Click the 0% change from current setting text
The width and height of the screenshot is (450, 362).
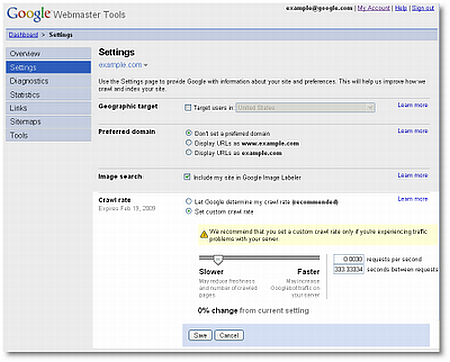point(253,310)
